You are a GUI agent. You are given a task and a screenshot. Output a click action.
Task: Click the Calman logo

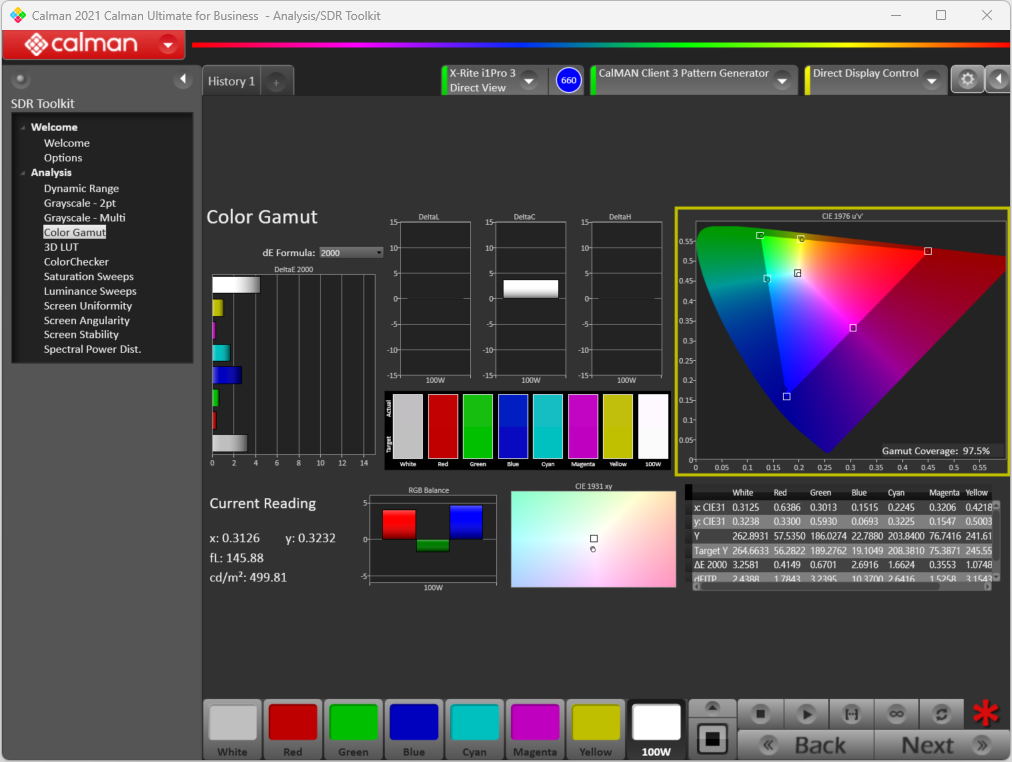(81, 44)
